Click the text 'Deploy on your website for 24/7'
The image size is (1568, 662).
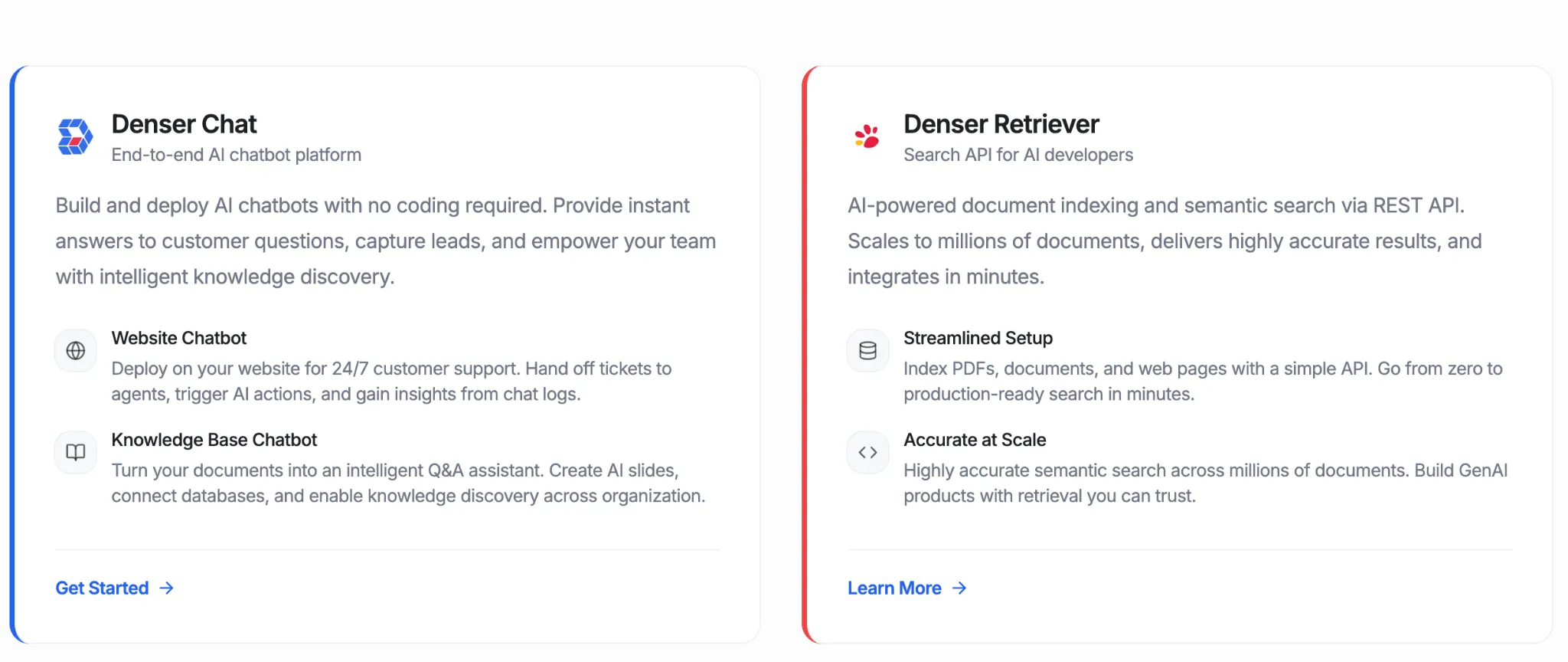coord(391,381)
